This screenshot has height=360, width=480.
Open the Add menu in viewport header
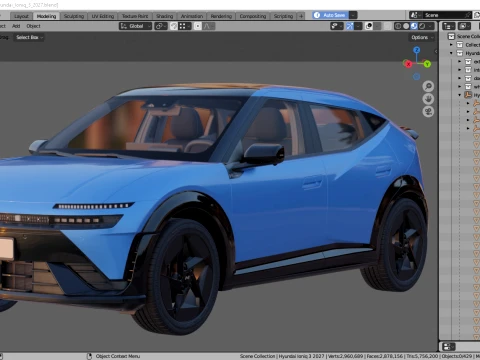pos(16,26)
